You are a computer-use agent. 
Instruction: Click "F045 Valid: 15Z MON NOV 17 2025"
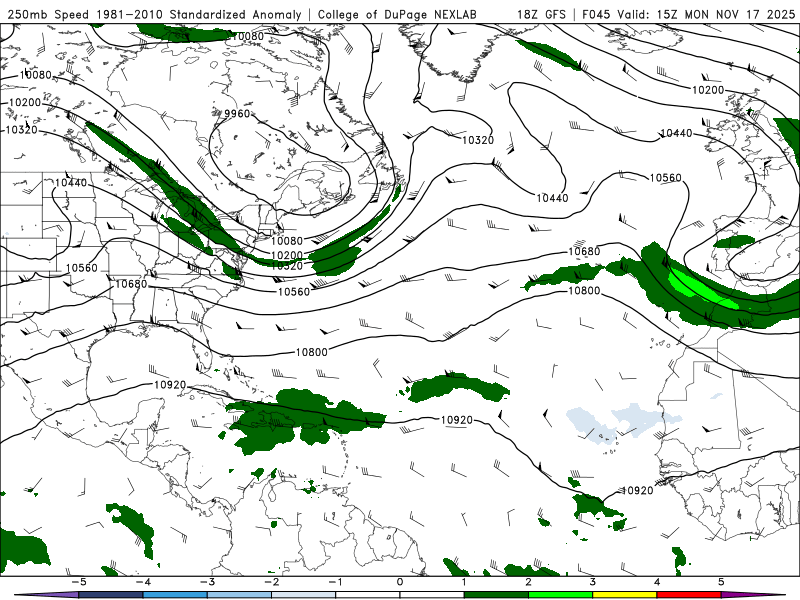688,14
